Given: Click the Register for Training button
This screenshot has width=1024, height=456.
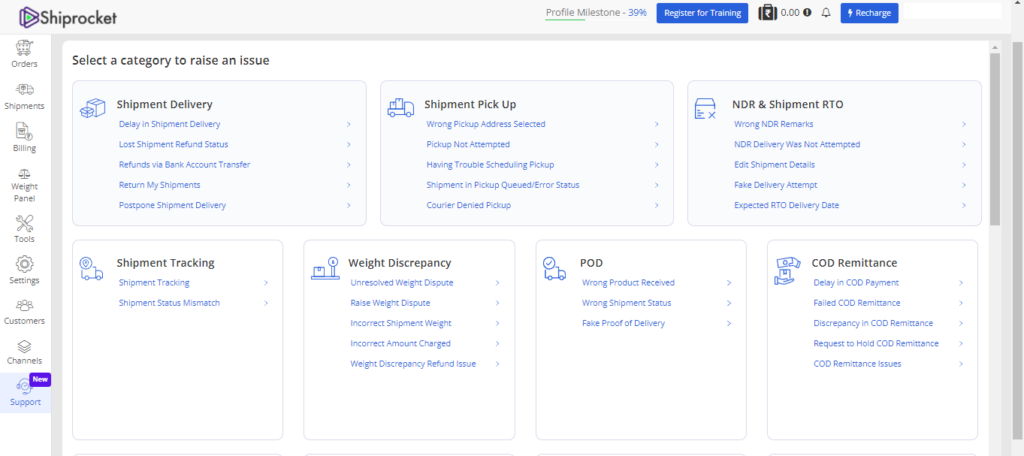Looking at the screenshot, I should (x=702, y=12).
